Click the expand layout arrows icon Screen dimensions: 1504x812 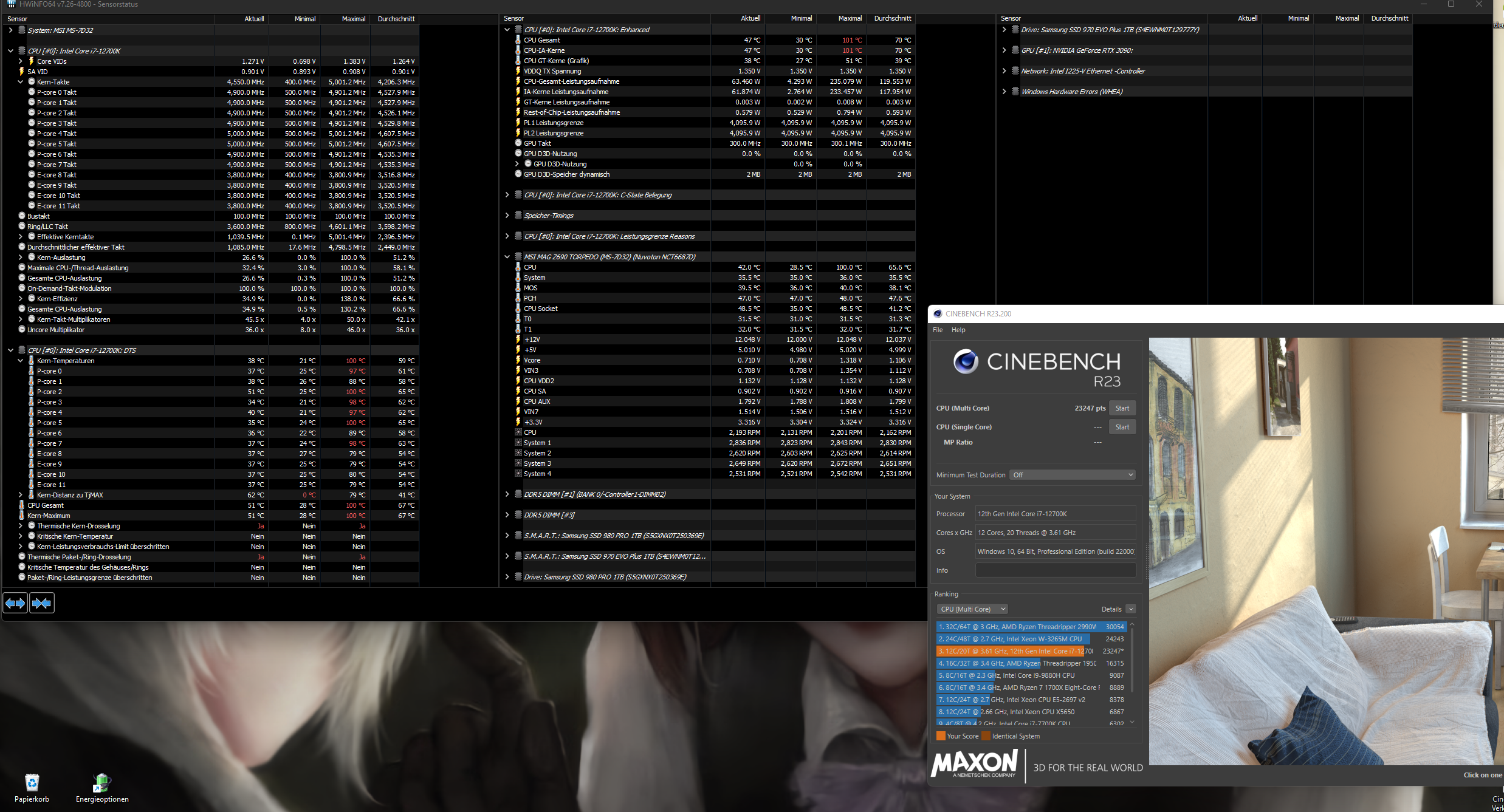pos(15,603)
